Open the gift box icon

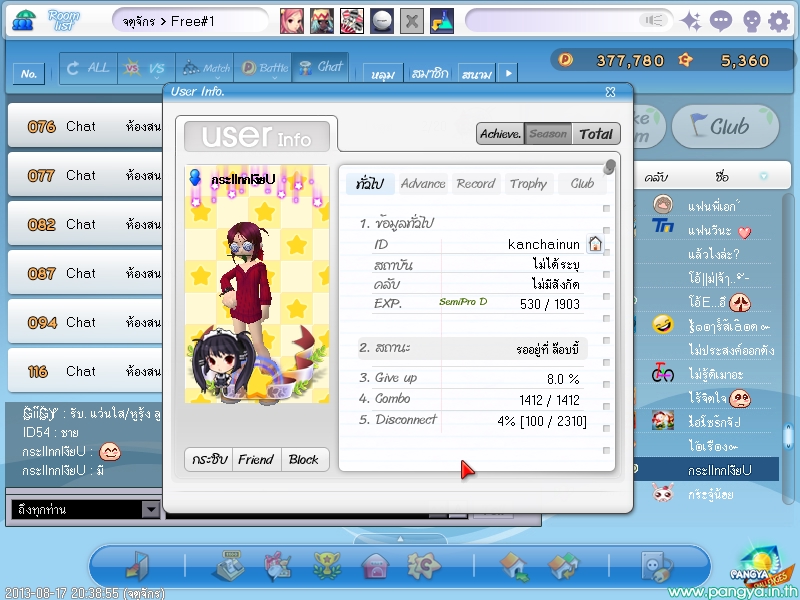pyautogui.click(x=278, y=565)
